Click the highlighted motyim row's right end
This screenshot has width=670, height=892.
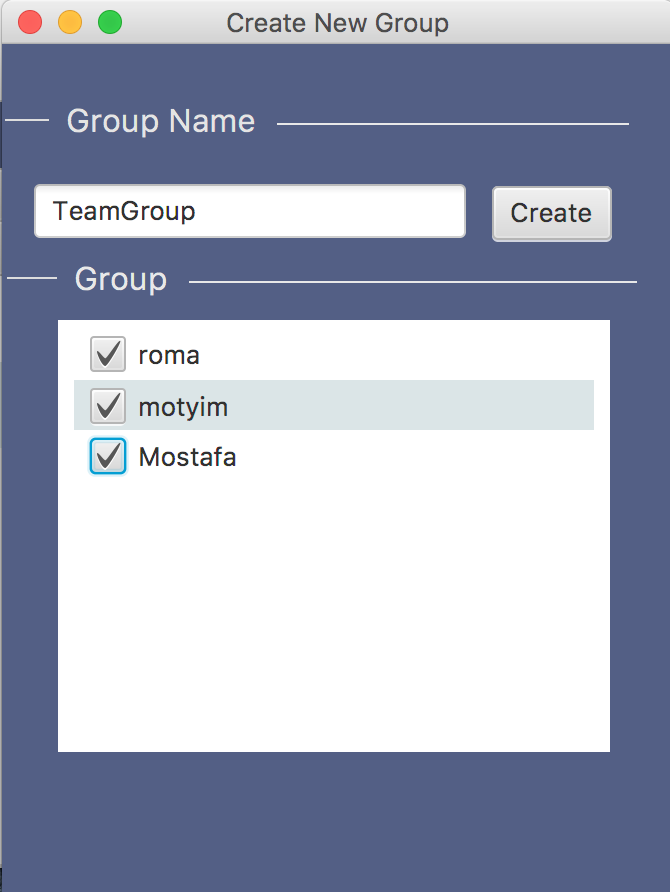(560, 406)
